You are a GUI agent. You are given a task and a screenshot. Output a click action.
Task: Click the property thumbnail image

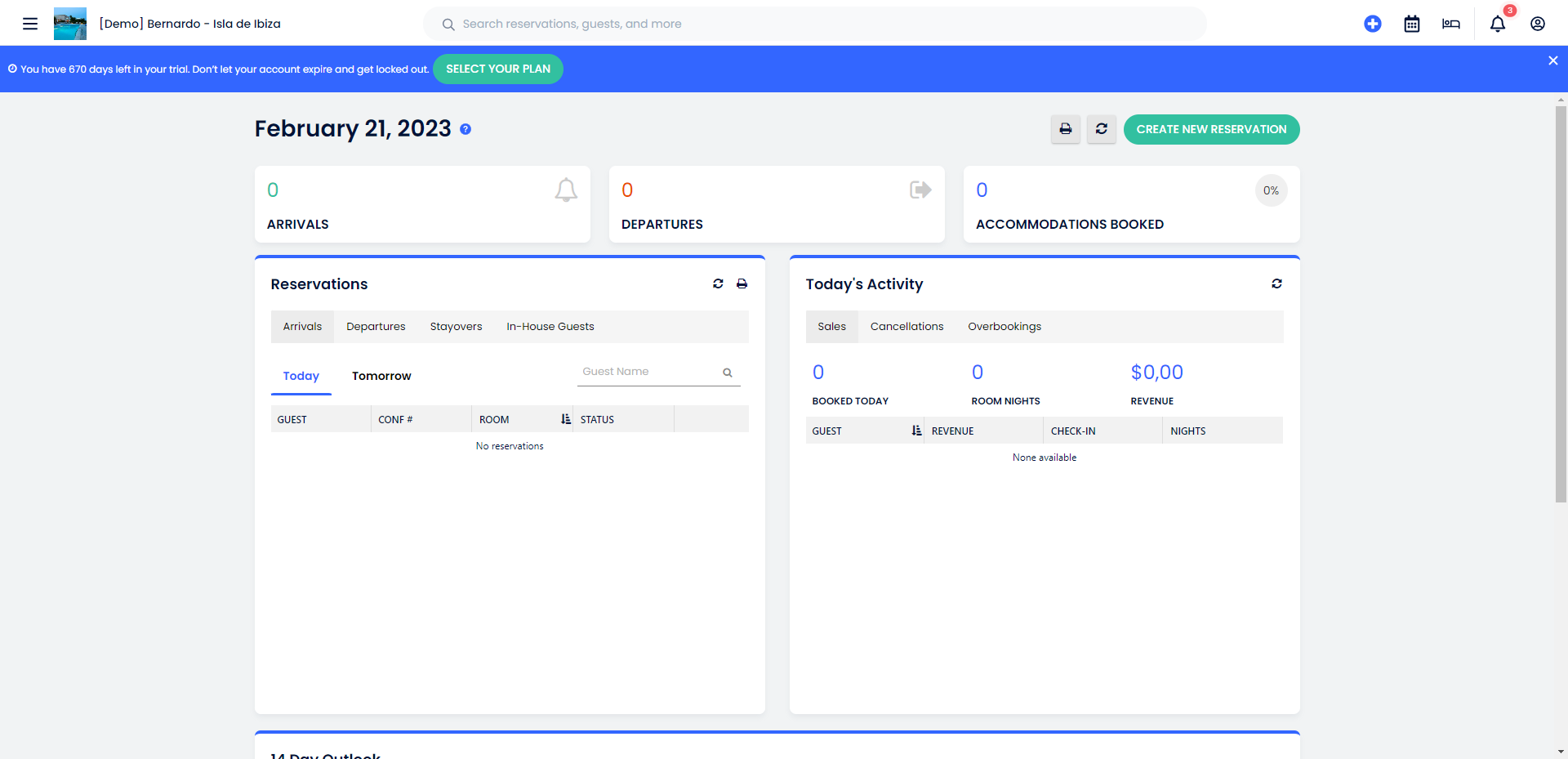[70, 24]
